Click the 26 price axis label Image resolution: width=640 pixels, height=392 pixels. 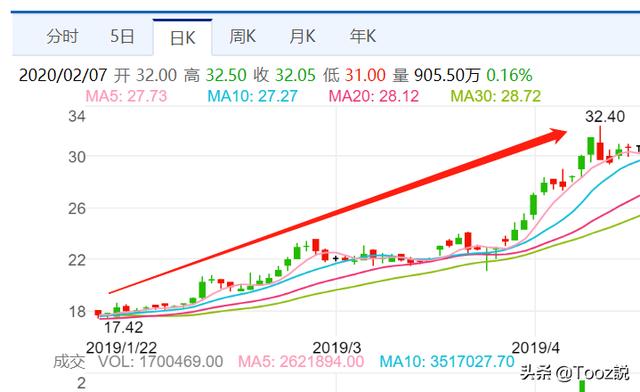coord(77,209)
